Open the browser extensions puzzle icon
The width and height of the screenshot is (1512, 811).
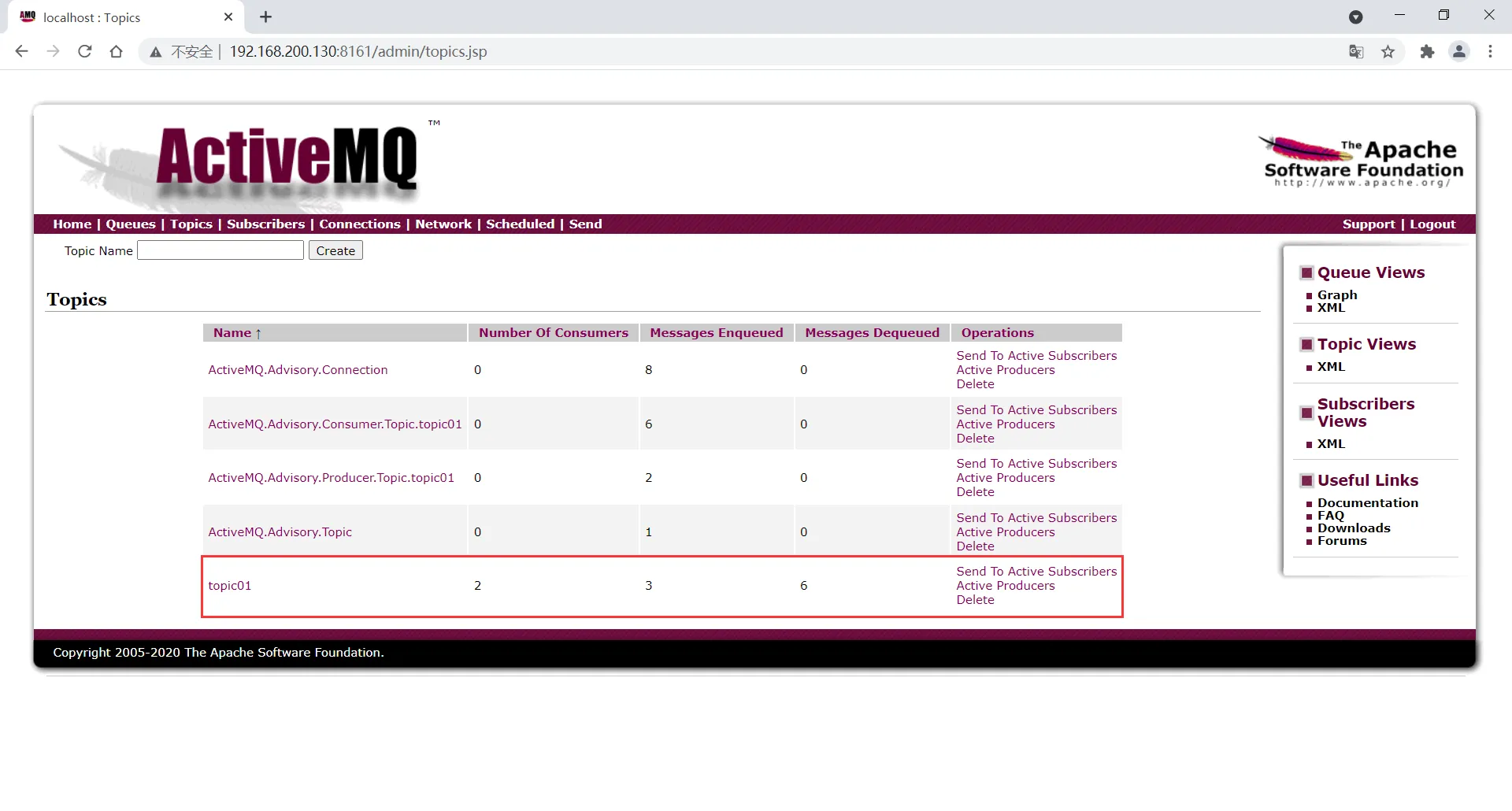(1427, 52)
